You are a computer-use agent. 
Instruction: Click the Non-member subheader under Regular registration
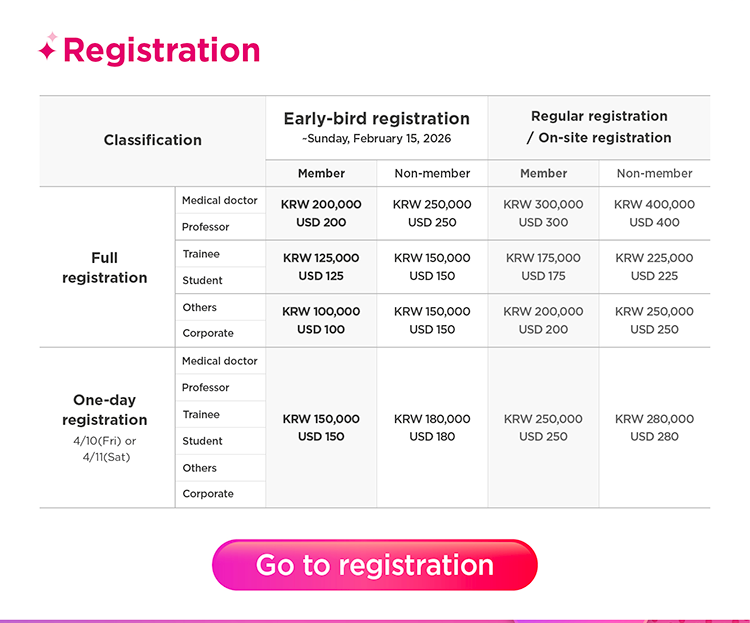tap(654, 173)
